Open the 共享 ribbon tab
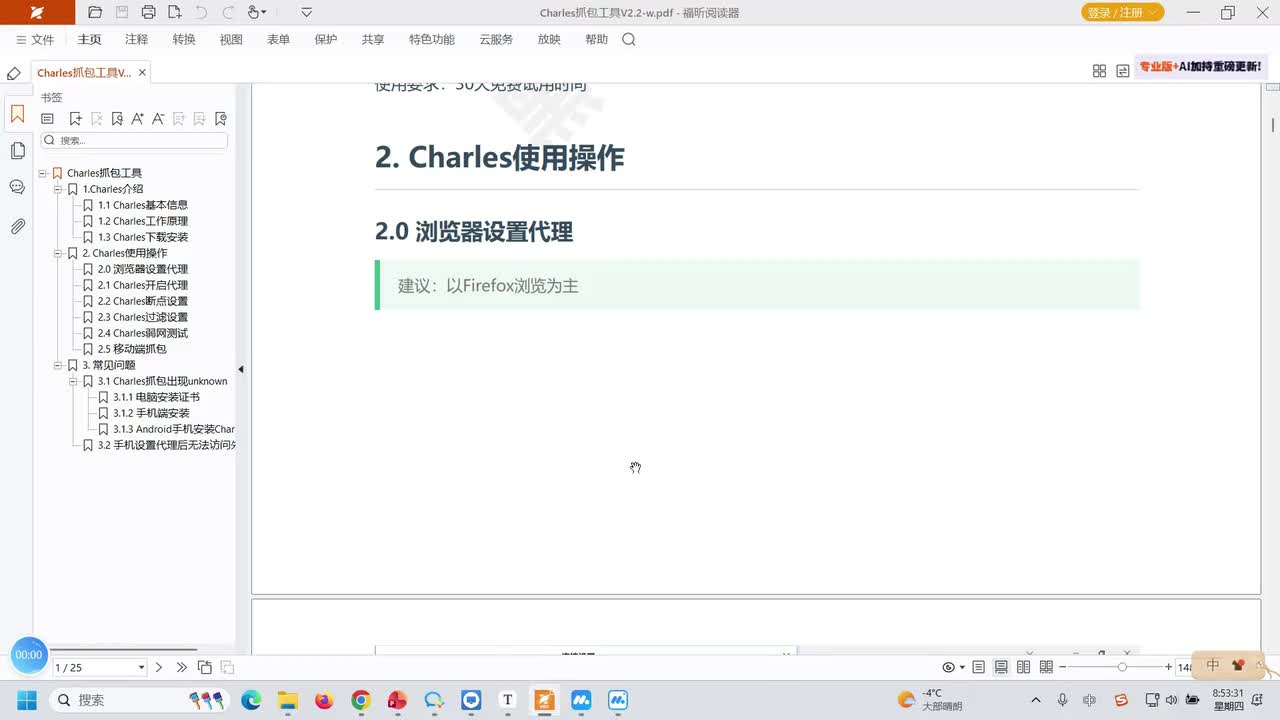 [x=373, y=40]
